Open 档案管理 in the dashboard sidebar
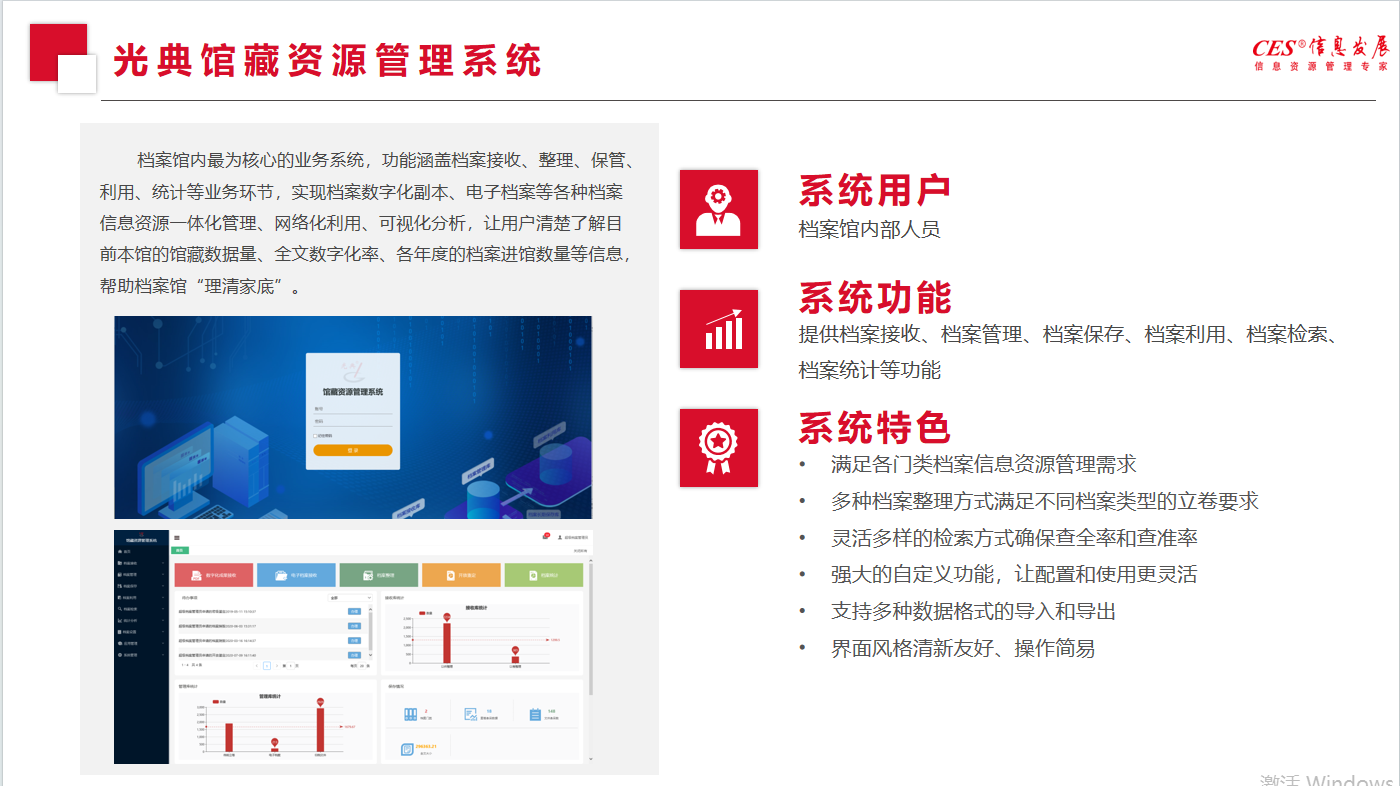 141,574
